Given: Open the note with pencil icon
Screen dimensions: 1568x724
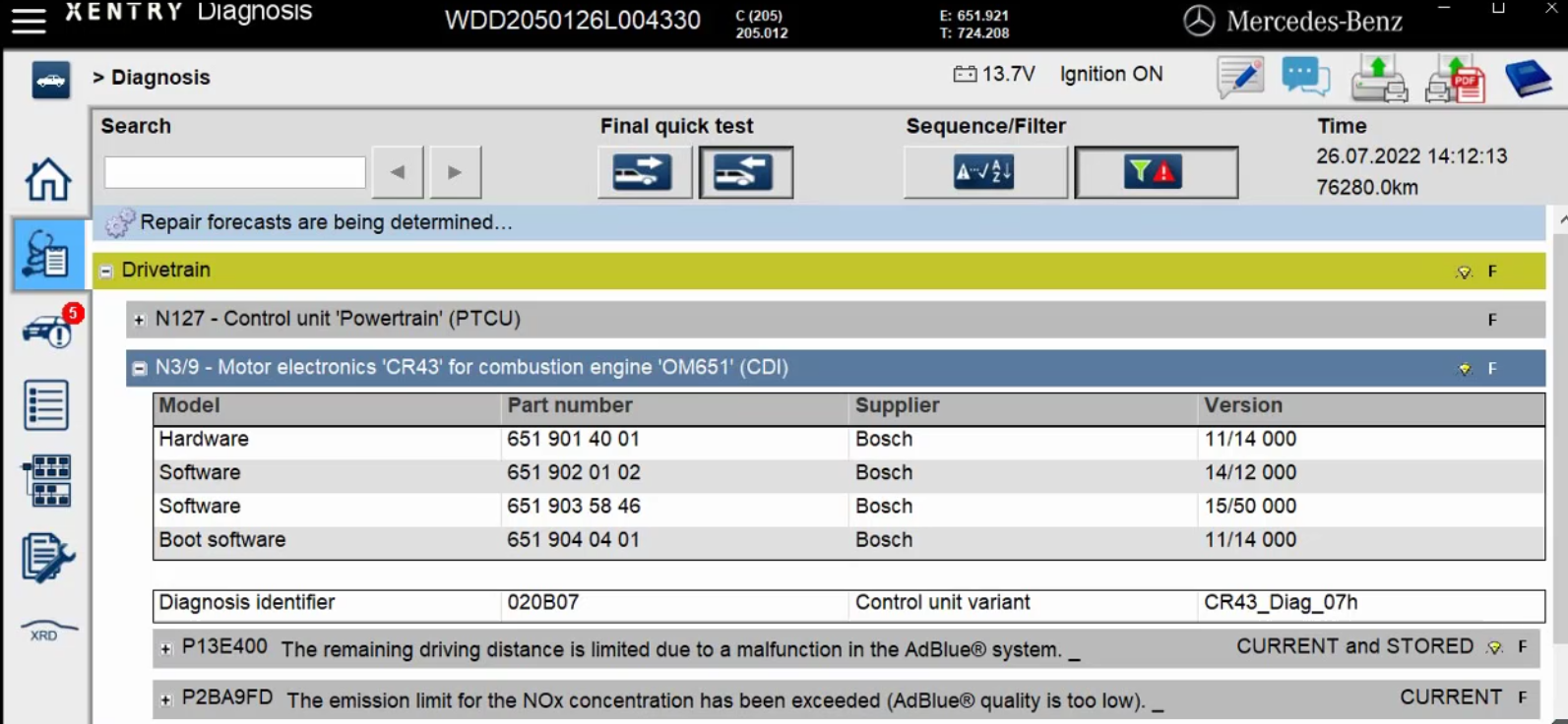Looking at the screenshot, I should [x=1239, y=78].
